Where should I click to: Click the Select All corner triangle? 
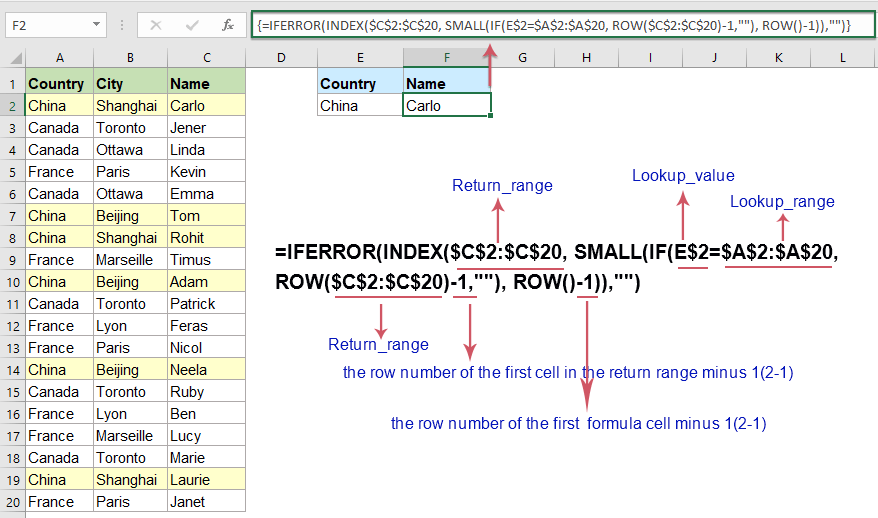pyautogui.click(x=16, y=58)
